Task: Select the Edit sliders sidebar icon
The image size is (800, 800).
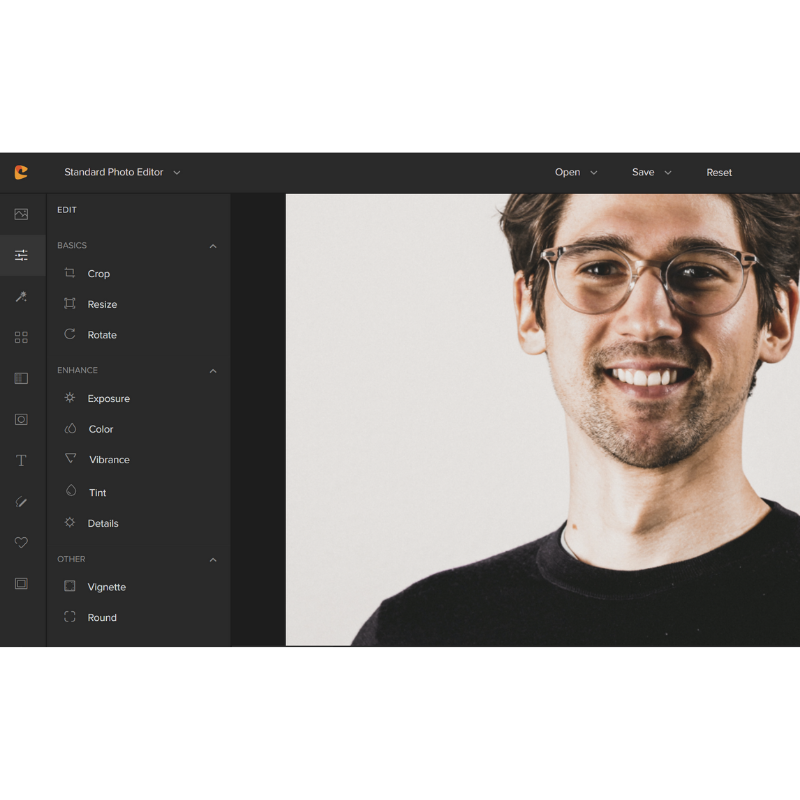Action: click(21, 255)
